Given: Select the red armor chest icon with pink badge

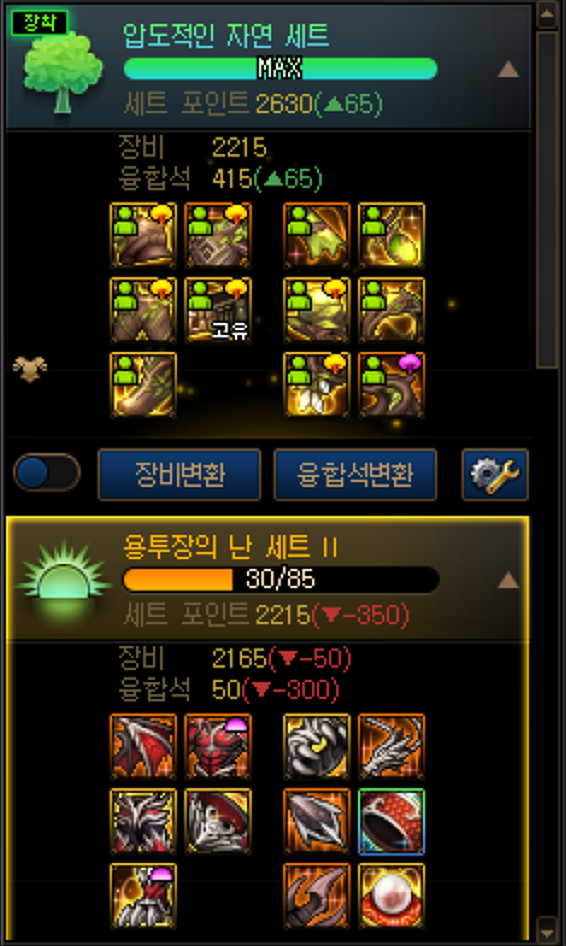Looking at the screenshot, I should 218,747.
